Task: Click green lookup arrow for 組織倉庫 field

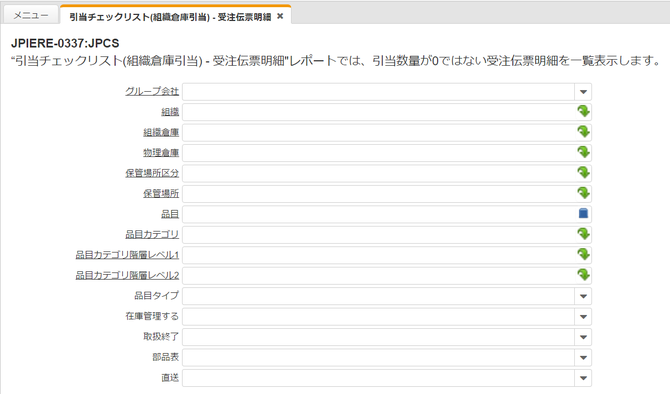Action: tap(583, 132)
